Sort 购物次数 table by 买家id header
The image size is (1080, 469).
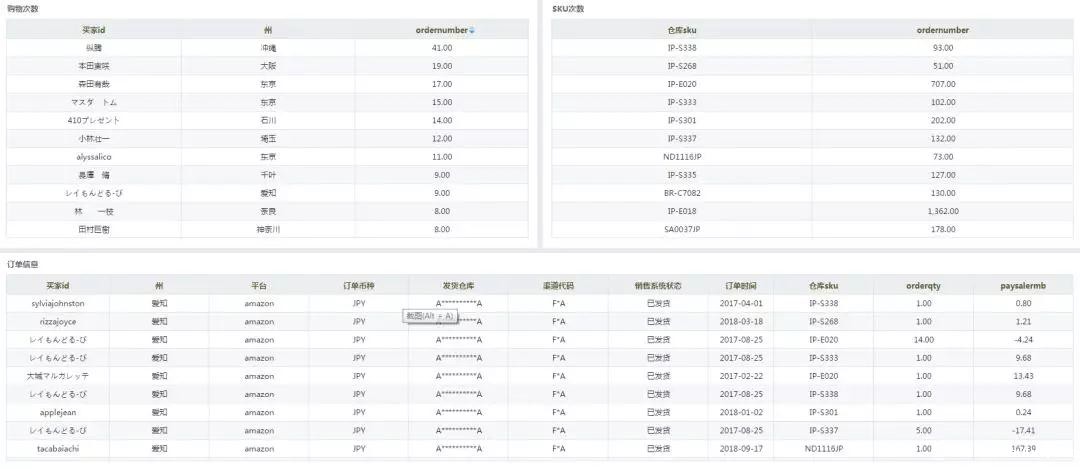tap(94, 30)
